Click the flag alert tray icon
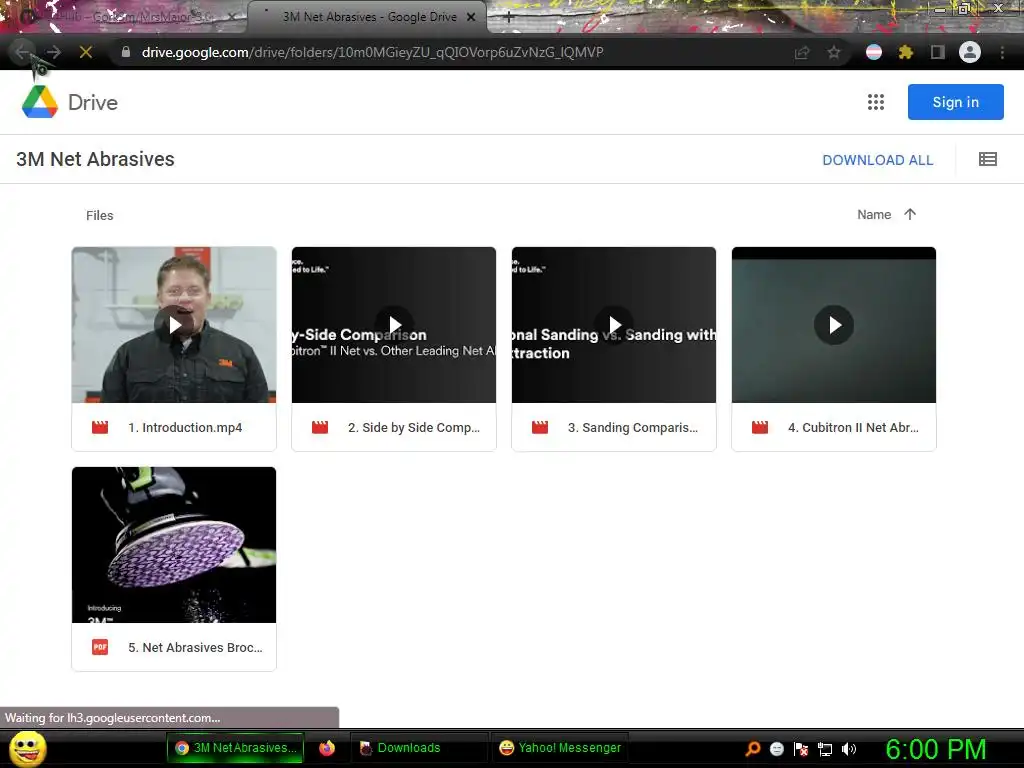Viewport: 1024px width, 768px height. pyautogui.click(x=801, y=749)
